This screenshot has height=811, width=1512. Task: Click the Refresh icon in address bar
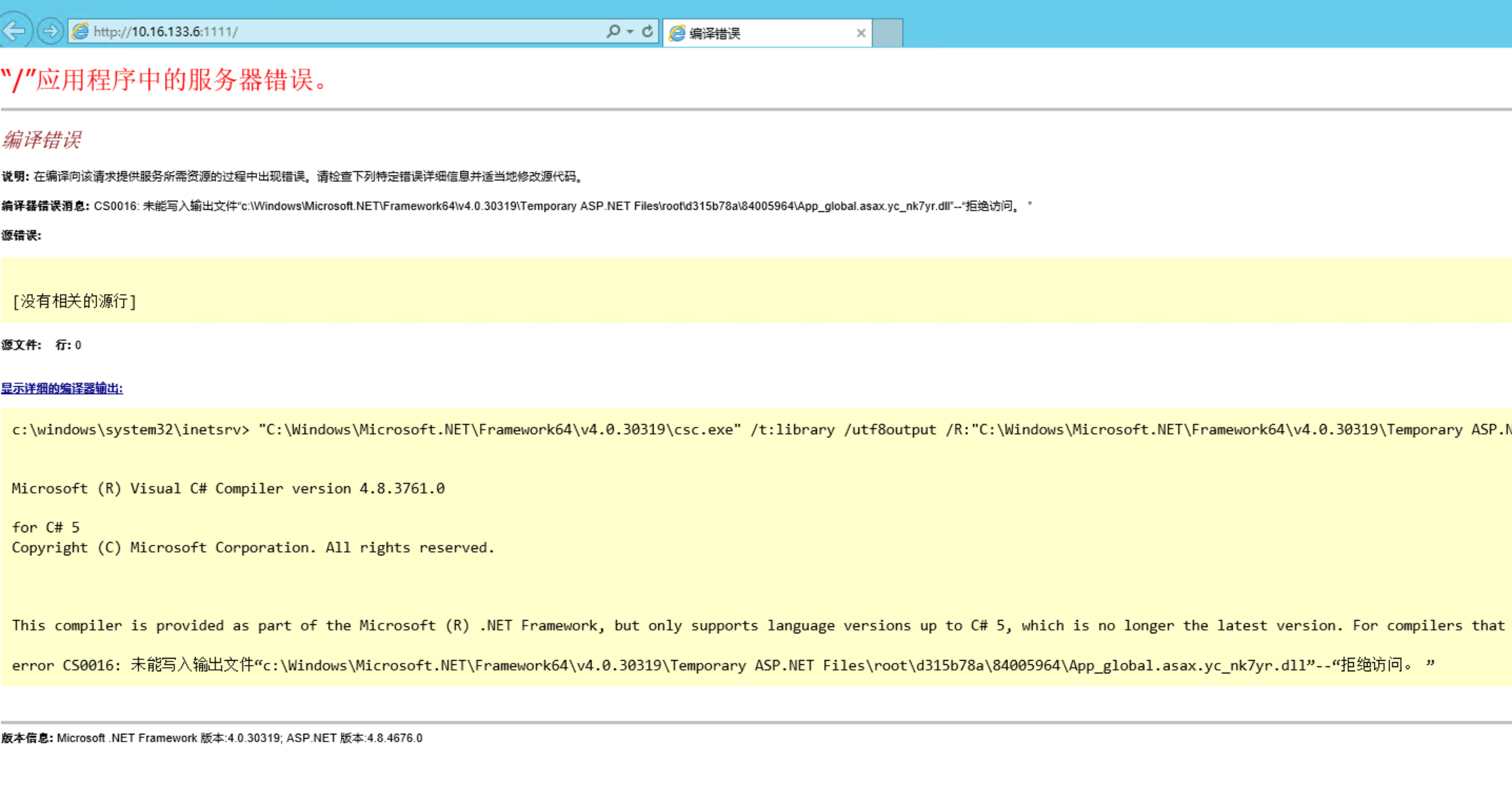(647, 32)
